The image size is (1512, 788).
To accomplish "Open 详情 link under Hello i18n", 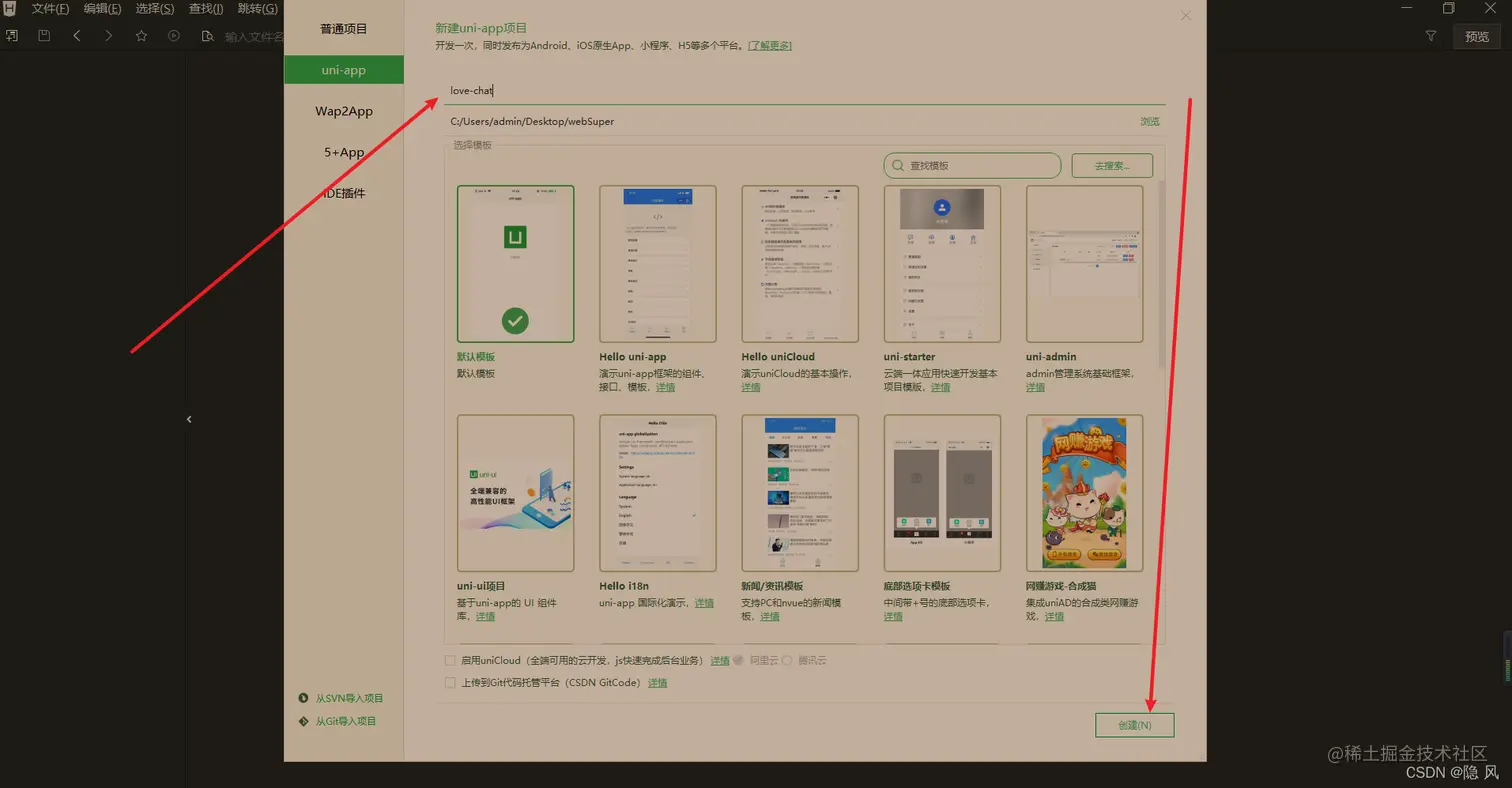I will click(x=704, y=603).
